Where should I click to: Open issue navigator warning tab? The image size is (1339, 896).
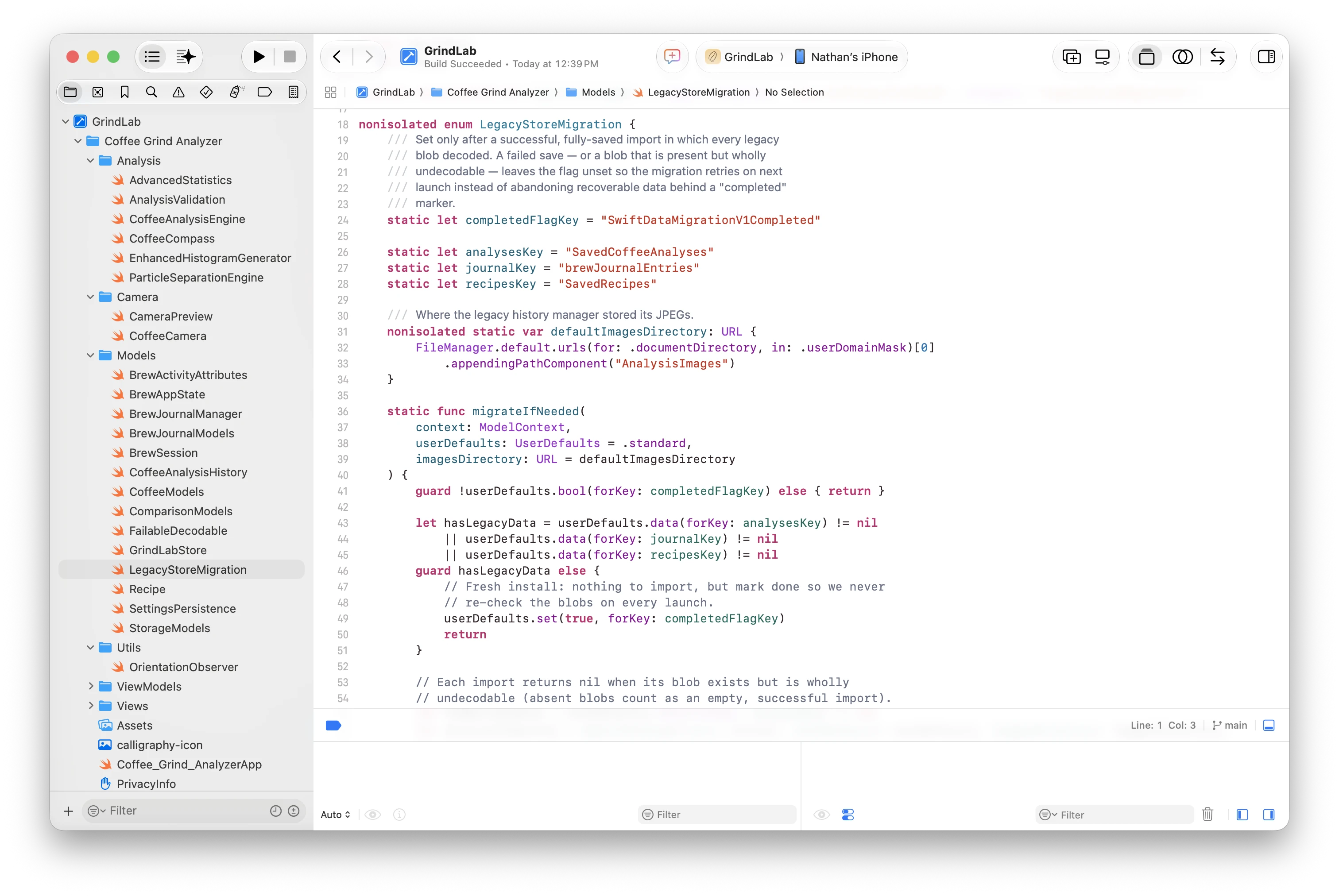179,92
